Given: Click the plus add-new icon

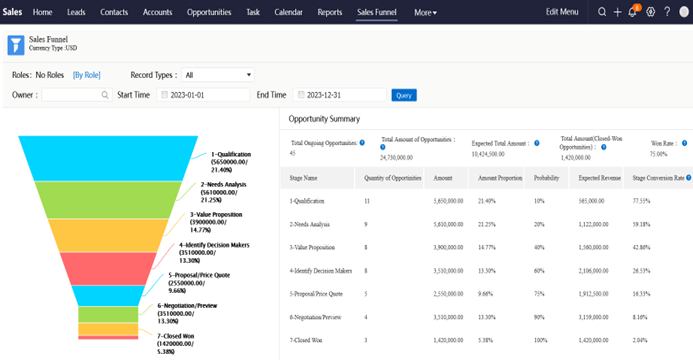Looking at the screenshot, I should click(617, 12).
